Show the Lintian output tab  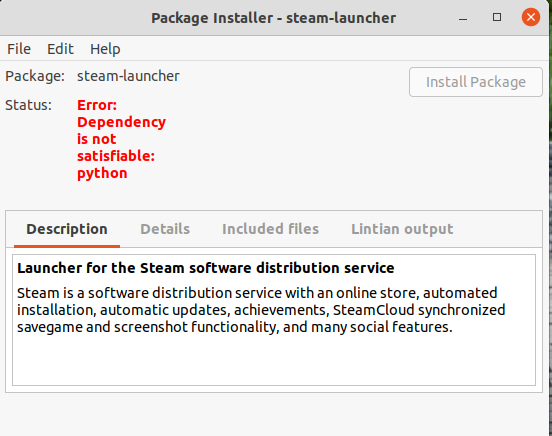402,229
